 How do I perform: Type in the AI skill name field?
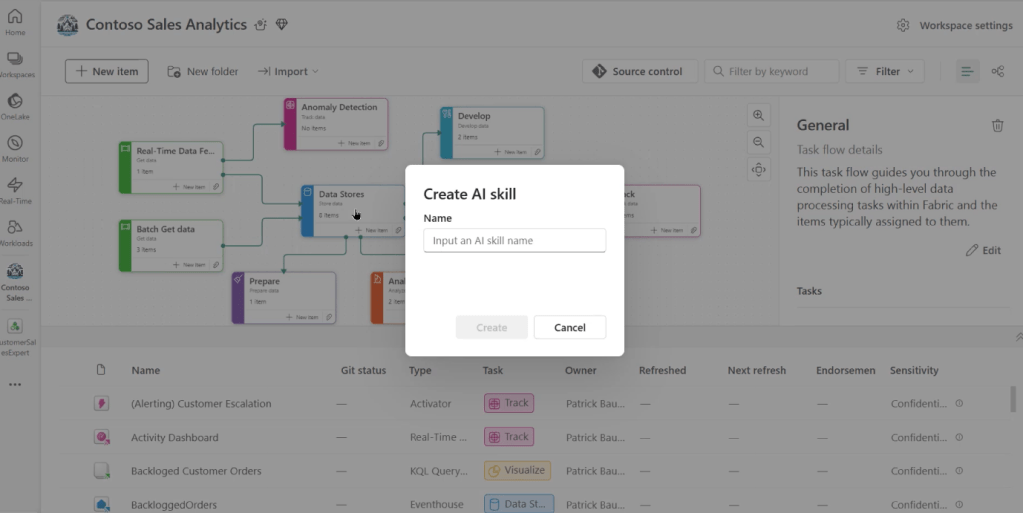[514, 240]
